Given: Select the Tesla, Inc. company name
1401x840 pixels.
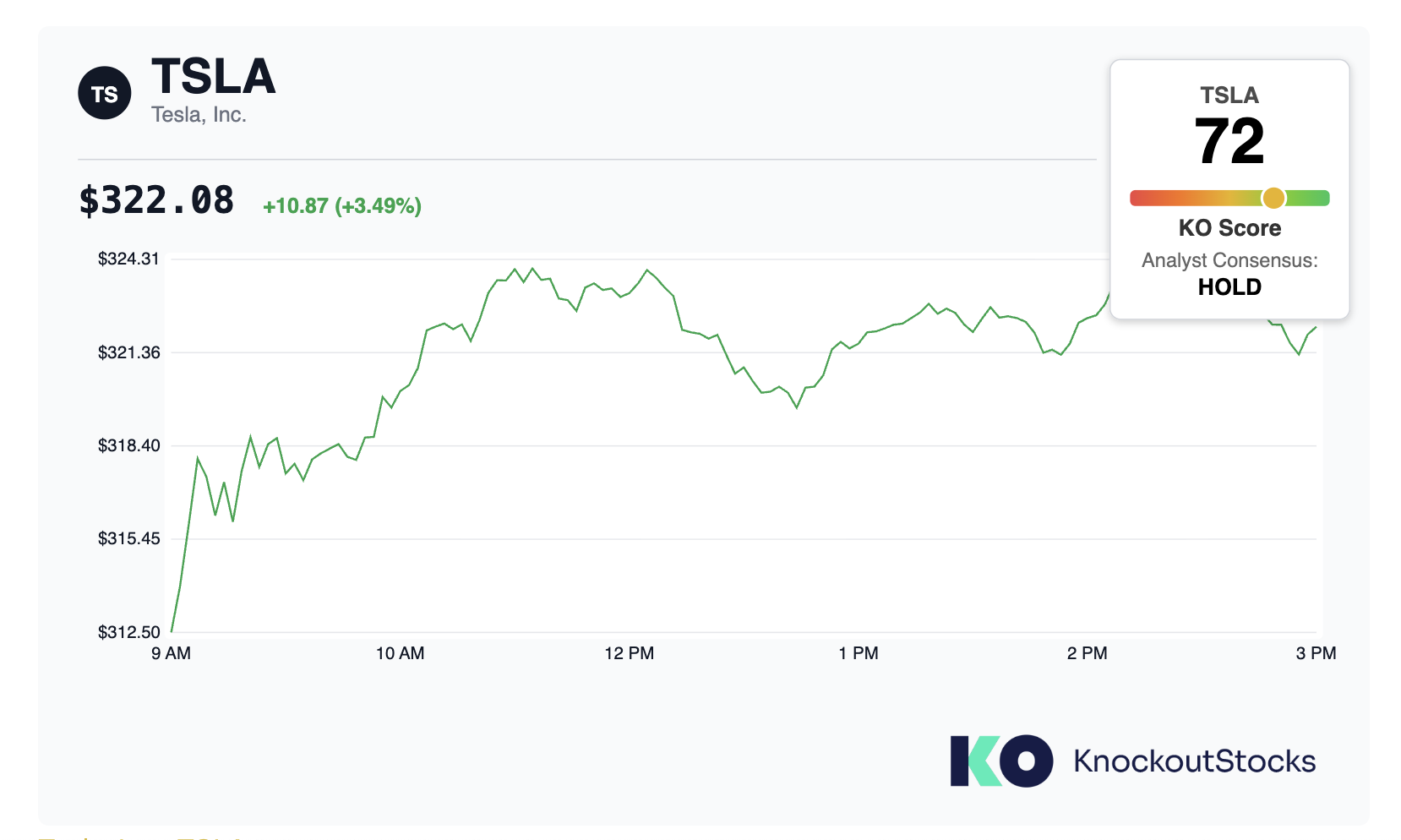Looking at the screenshot, I should 199,115.
